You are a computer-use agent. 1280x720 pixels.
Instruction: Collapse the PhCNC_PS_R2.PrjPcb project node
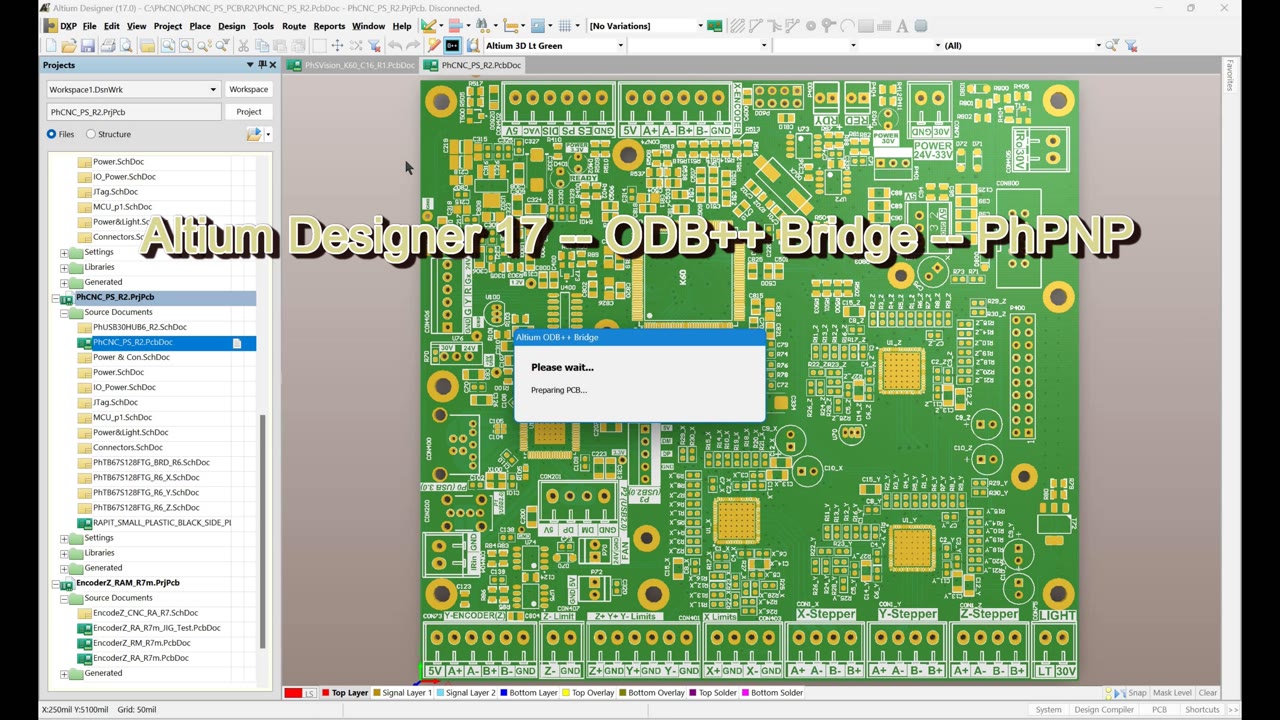54,298
